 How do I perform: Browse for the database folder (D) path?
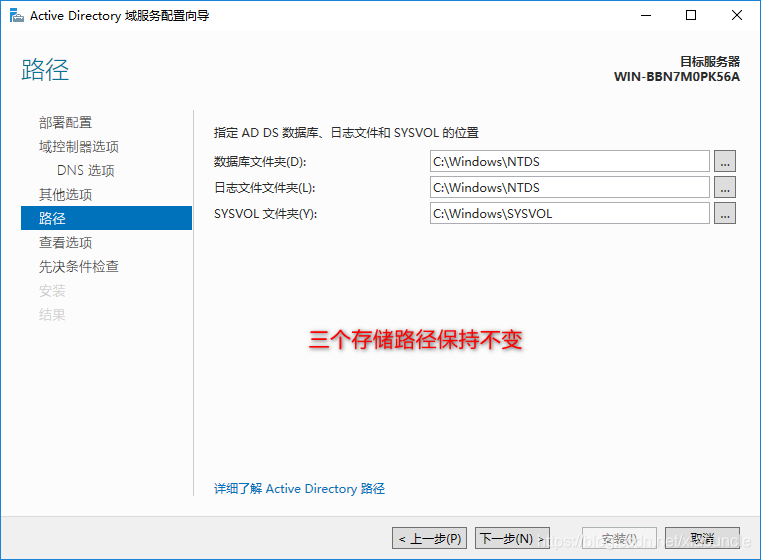725,161
